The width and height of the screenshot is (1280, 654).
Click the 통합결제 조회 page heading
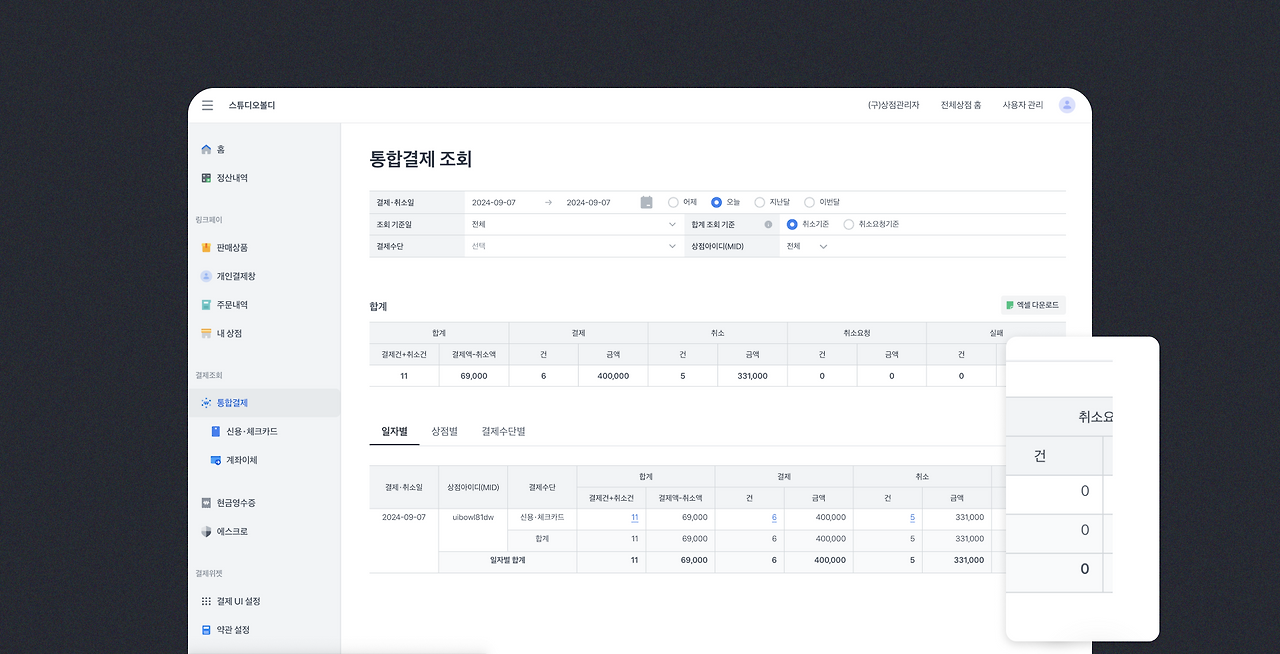click(420, 158)
